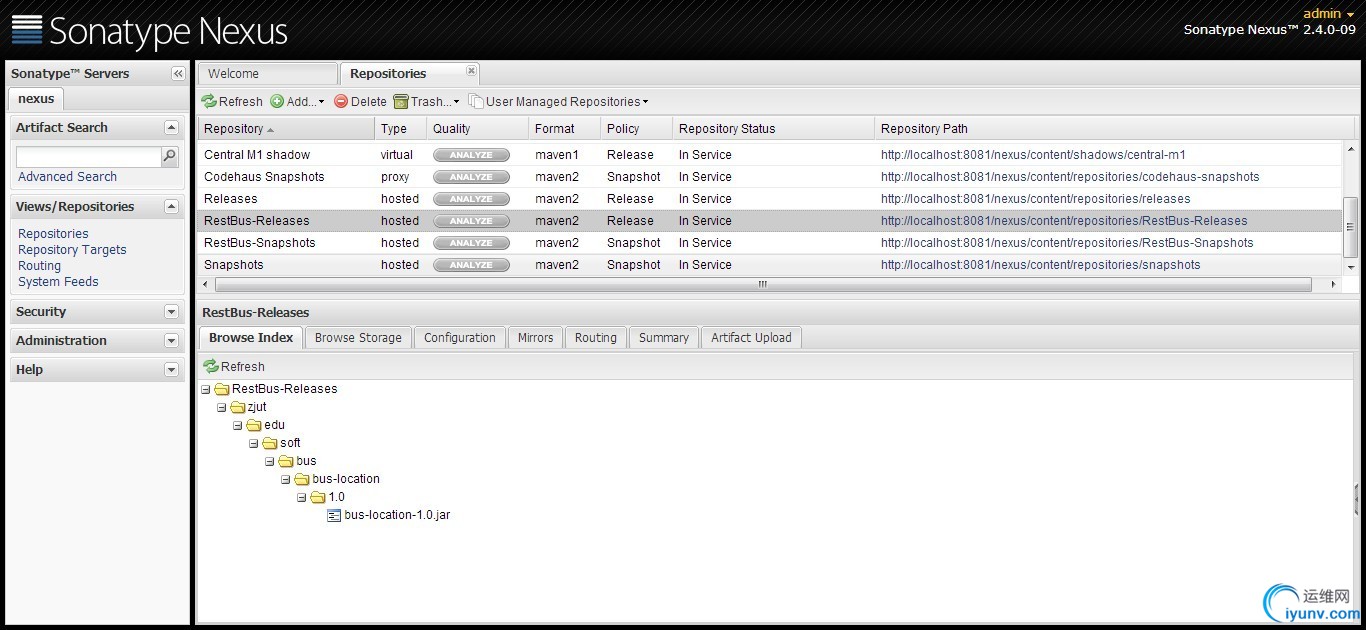Screen dimensions: 1366x630
Task: Select bus-location-1.0.jar artifact file
Action: tap(397, 515)
